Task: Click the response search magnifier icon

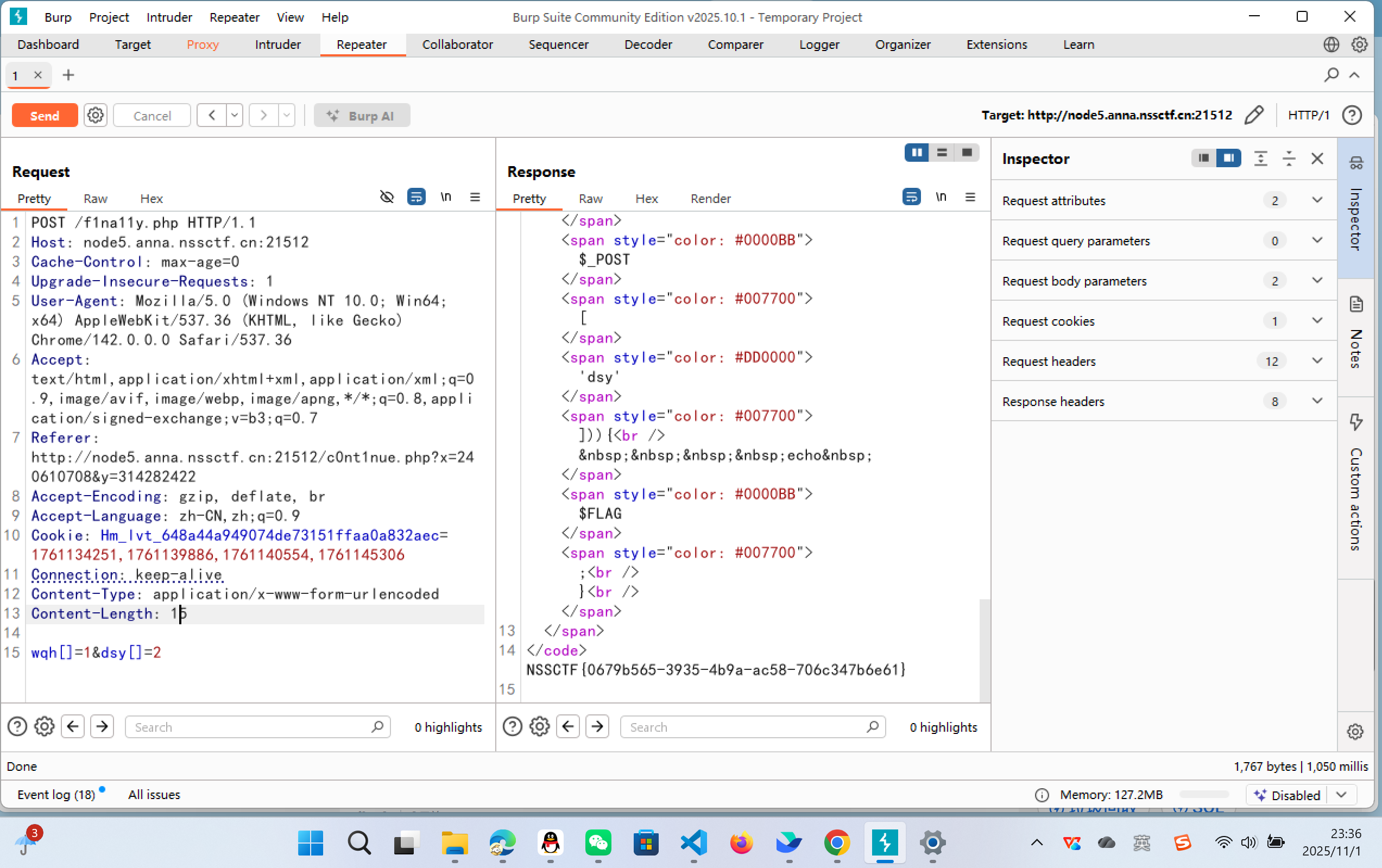Action: point(872,727)
